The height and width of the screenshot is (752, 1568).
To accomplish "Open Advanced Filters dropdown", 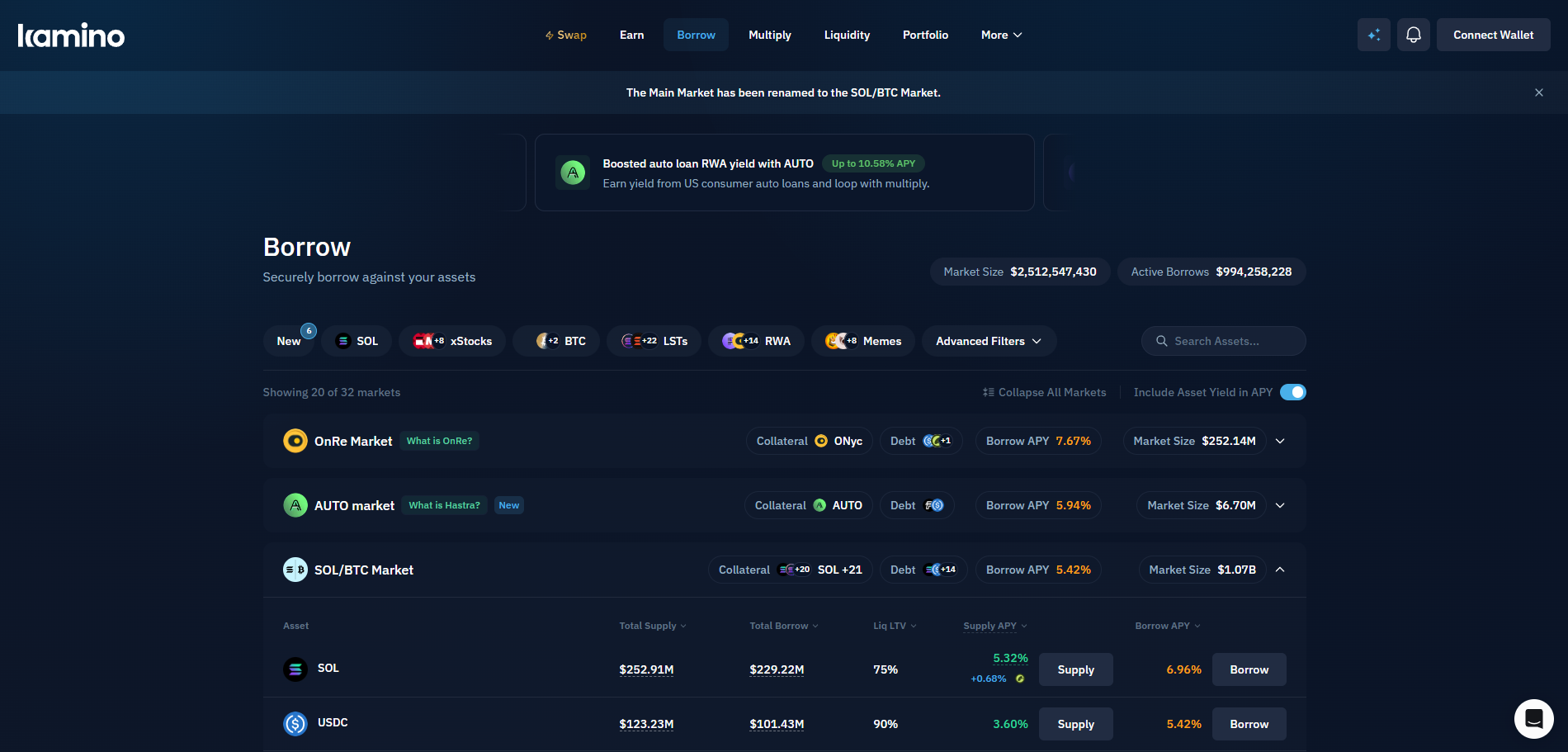I will [989, 341].
